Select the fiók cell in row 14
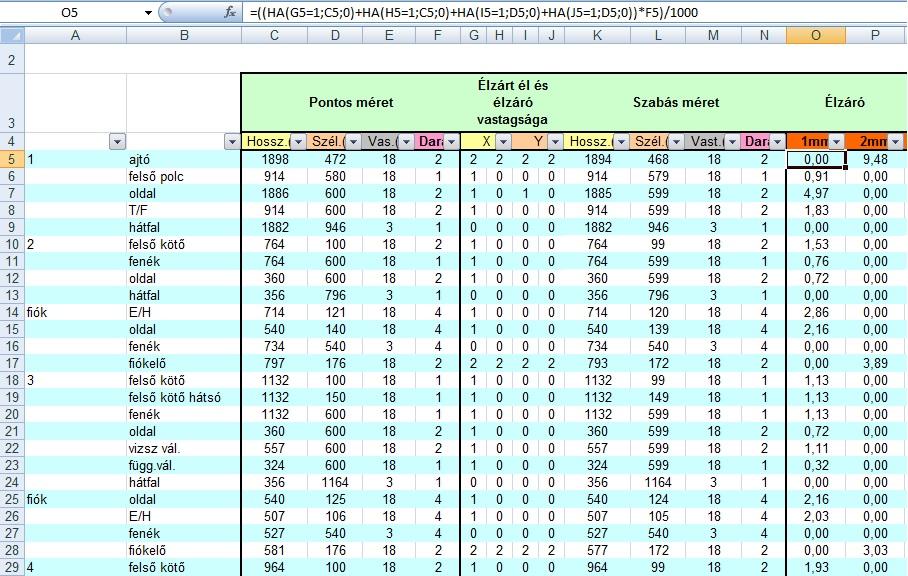This screenshot has width=908, height=576. [x=75, y=313]
